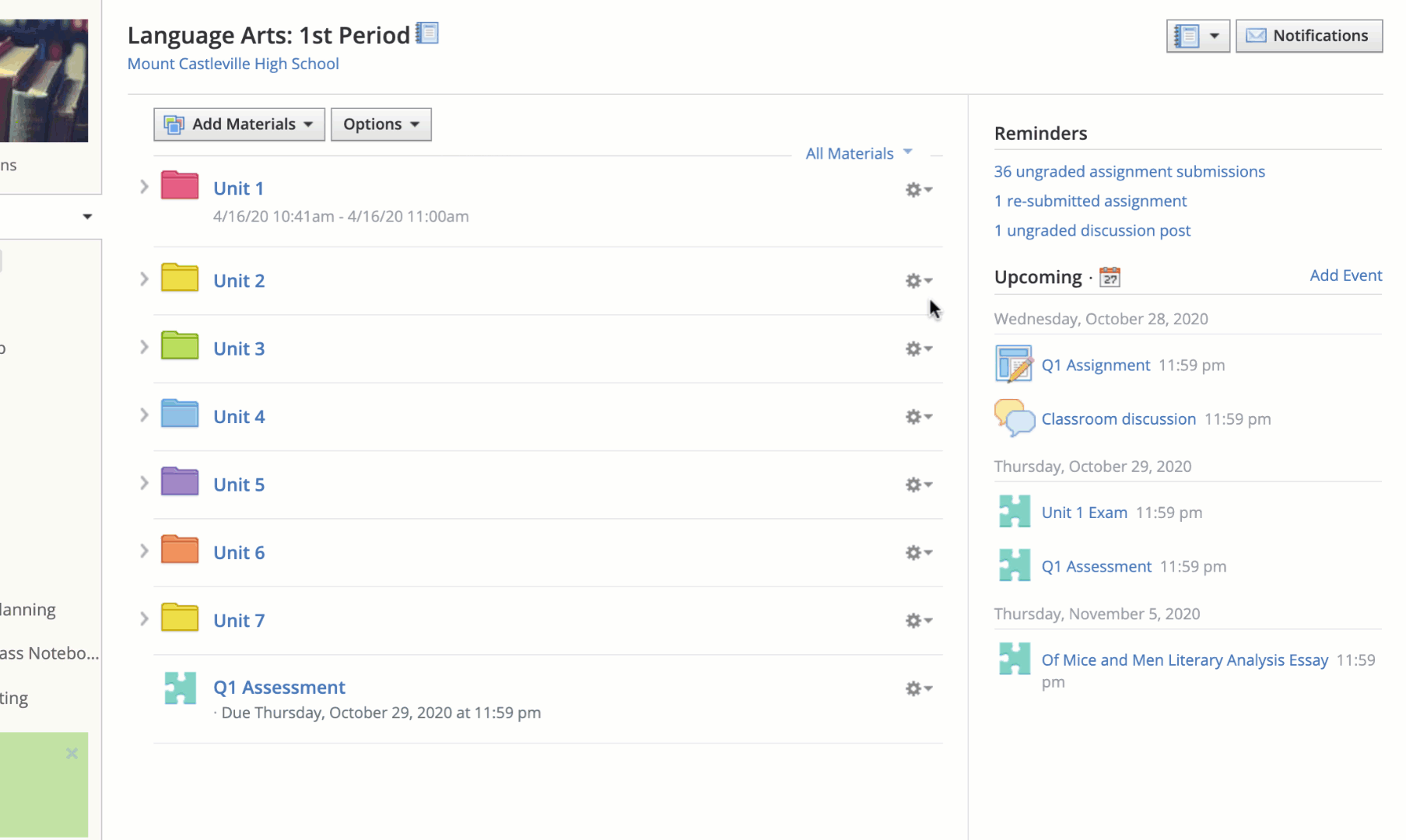Dismiss the green sidebar box with X
Screen dimensions: 1406x840
pos(72,753)
